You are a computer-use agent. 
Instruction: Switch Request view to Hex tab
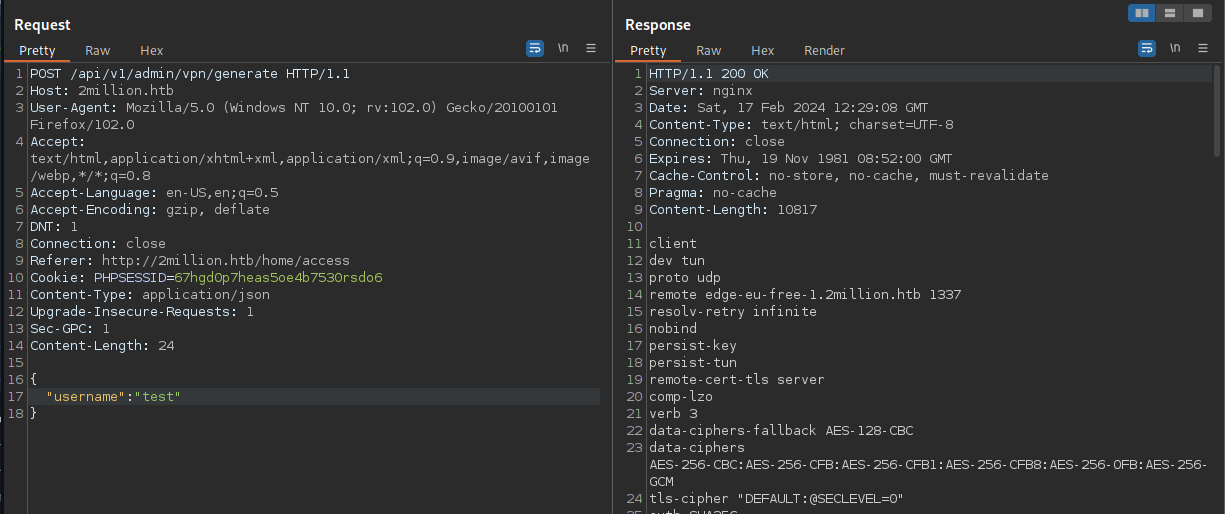tap(152, 50)
